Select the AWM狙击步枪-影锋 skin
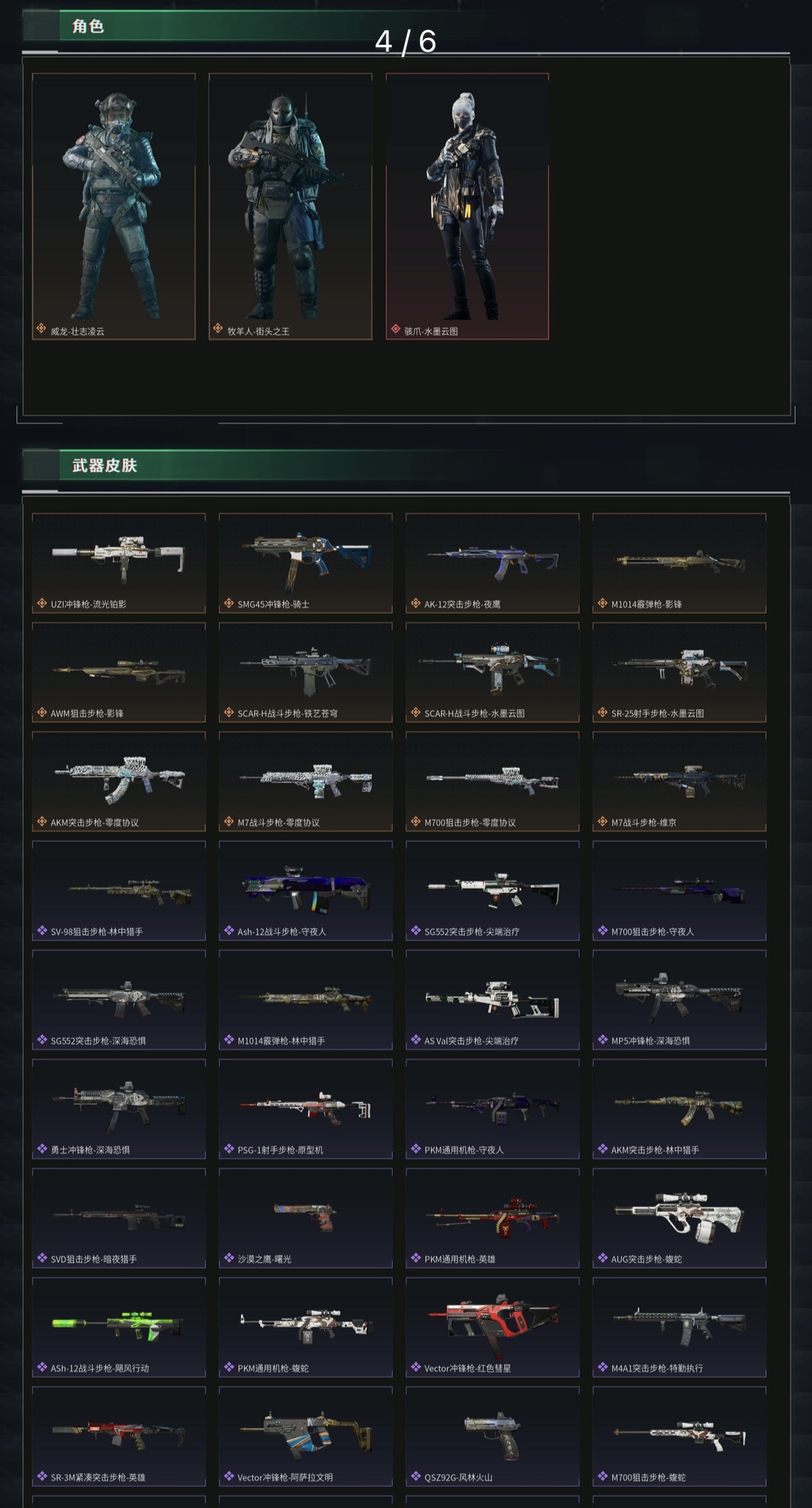The image size is (812, 1508). (x=118, y=672)
